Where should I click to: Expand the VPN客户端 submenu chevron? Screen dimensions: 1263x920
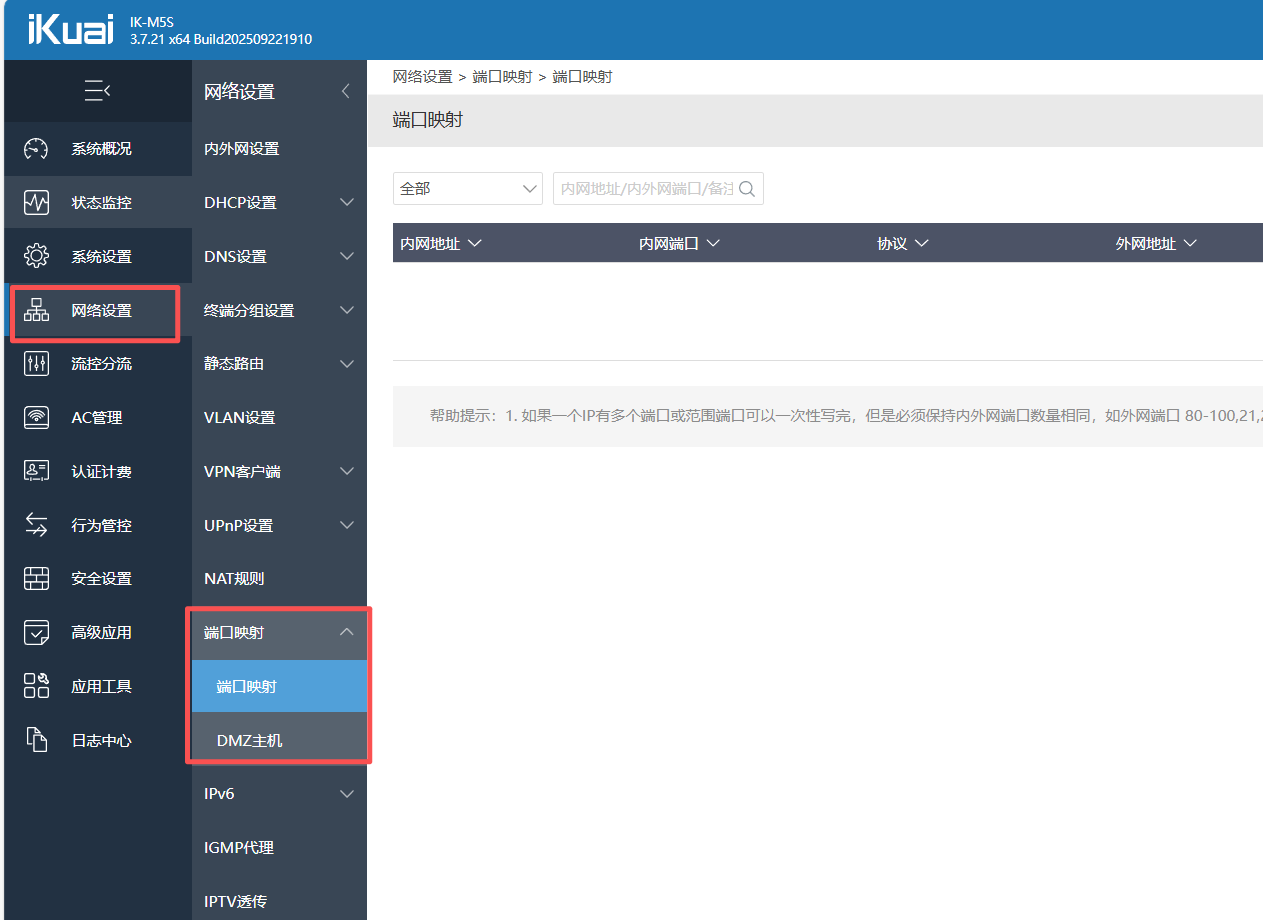[347, 471]
